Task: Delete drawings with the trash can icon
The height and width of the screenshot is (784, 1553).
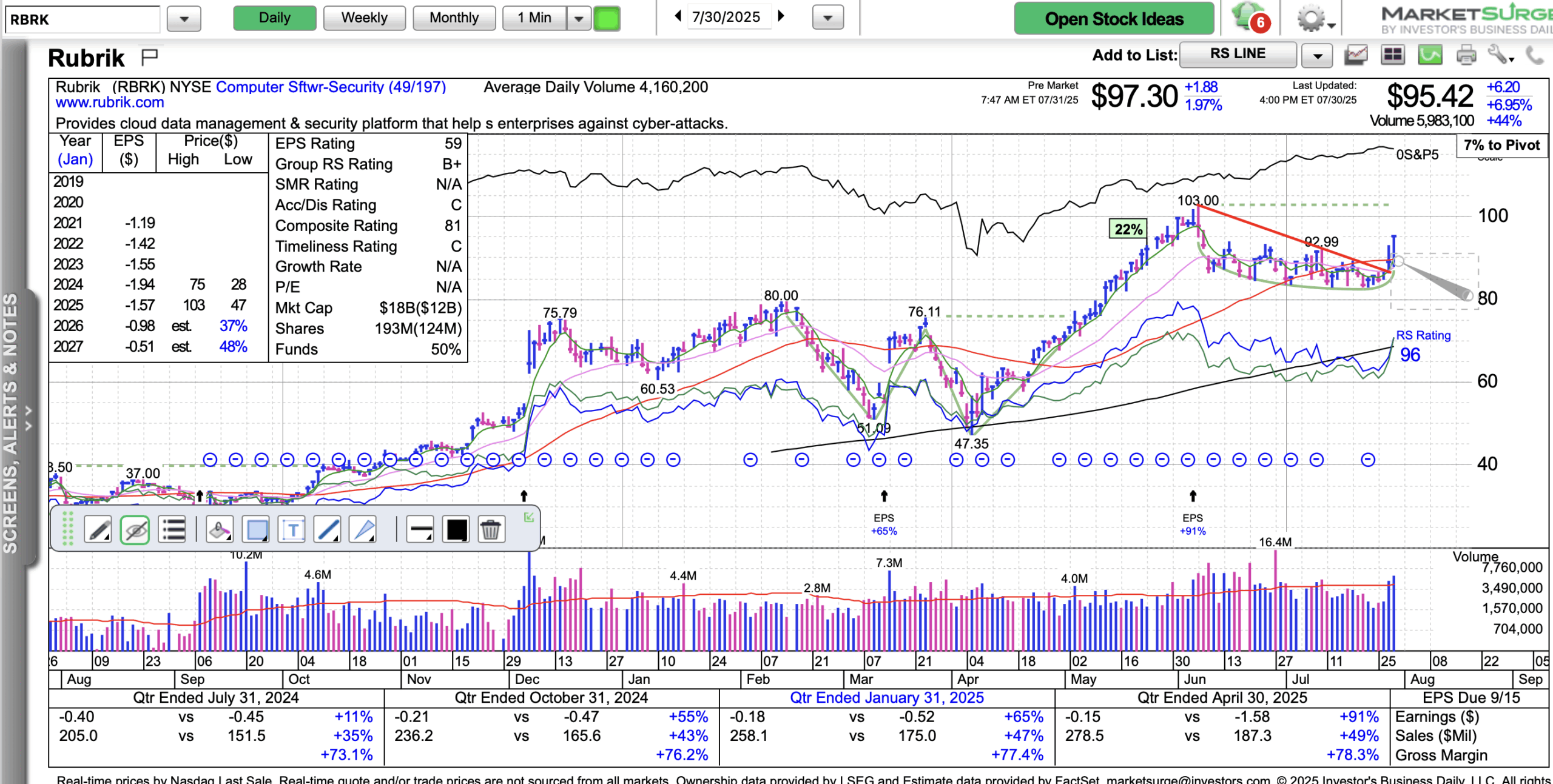Action: tap(490, 530)
